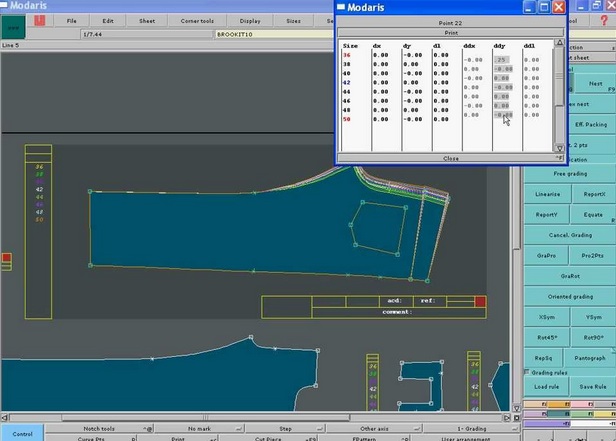
Task: Select size 50 row label in grading table
Action: [x=346, y=119]
